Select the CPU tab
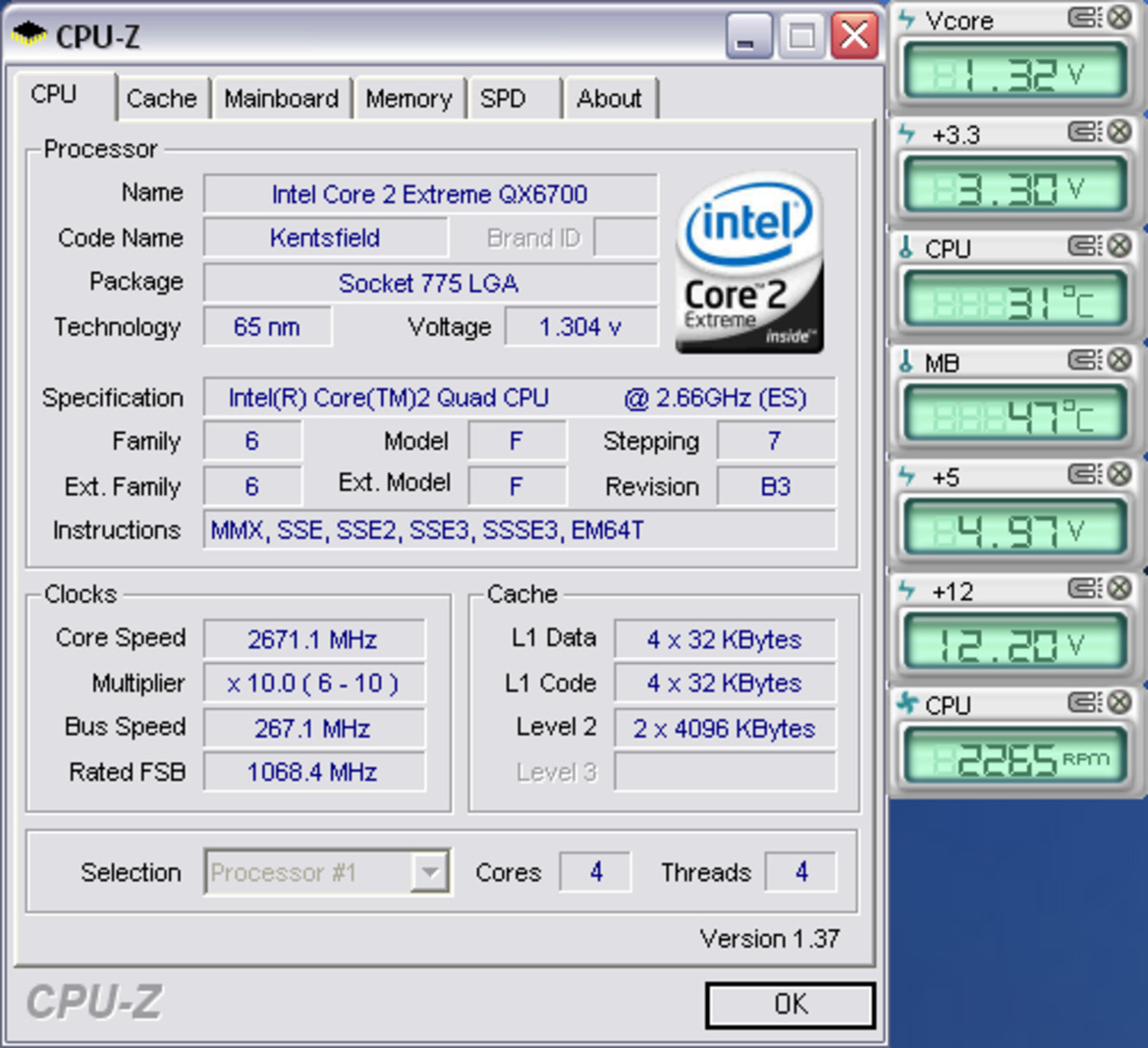 (64, 95)
